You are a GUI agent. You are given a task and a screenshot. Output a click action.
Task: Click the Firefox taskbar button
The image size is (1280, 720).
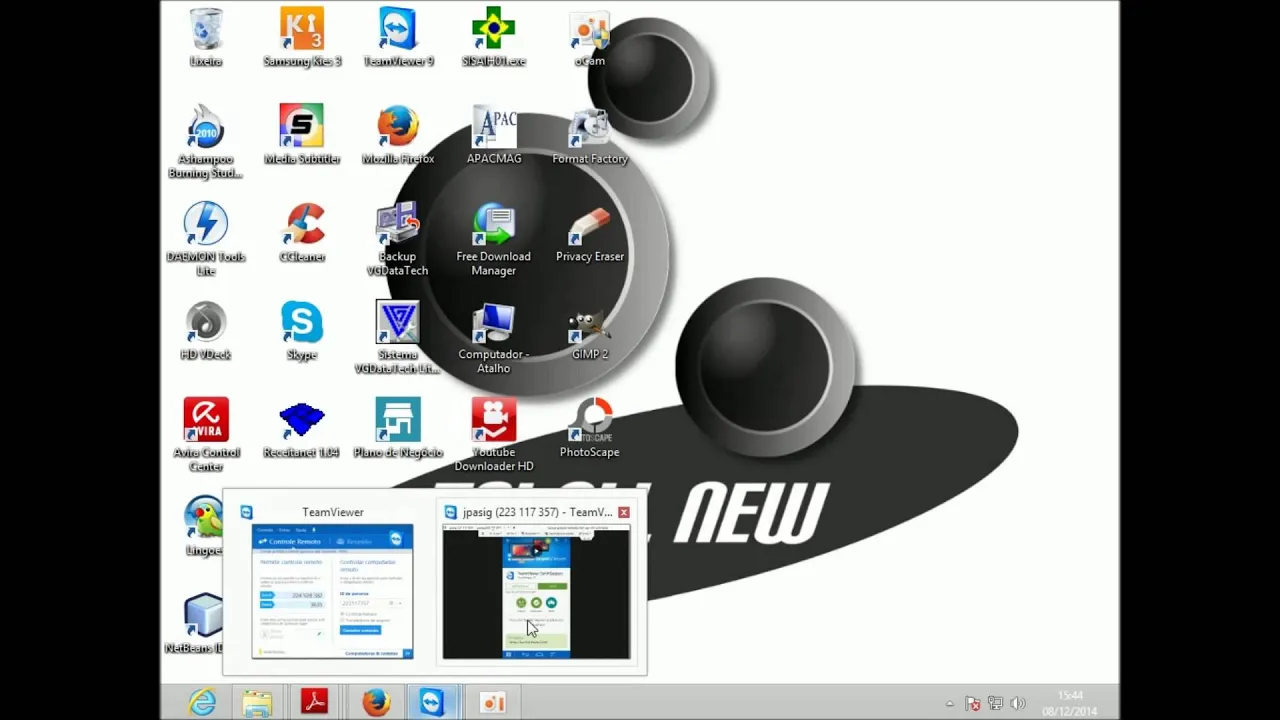click(375, 703)
